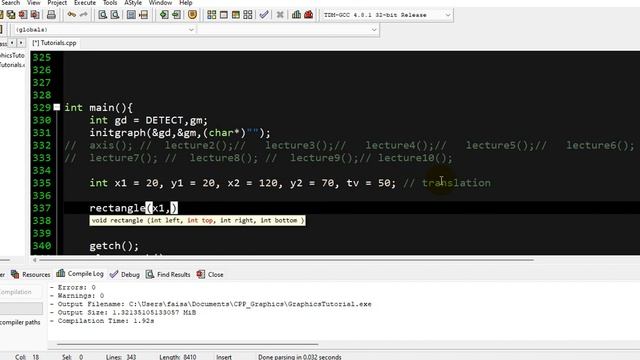This screenshot has height=360, width=640.
Task: Click the 'translation' comment text
Action: click(456, 183)
